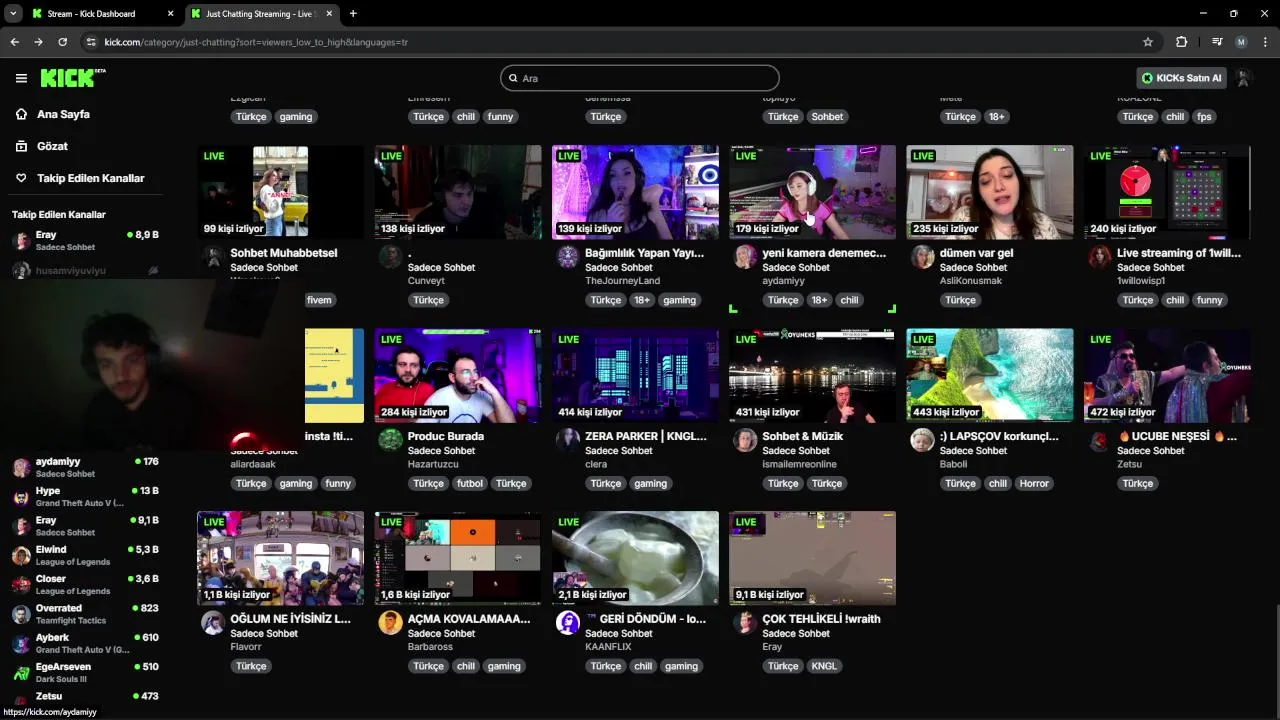Select futbol tag under Produc Burada
The image size is (1280, 720).
point(470,483)
